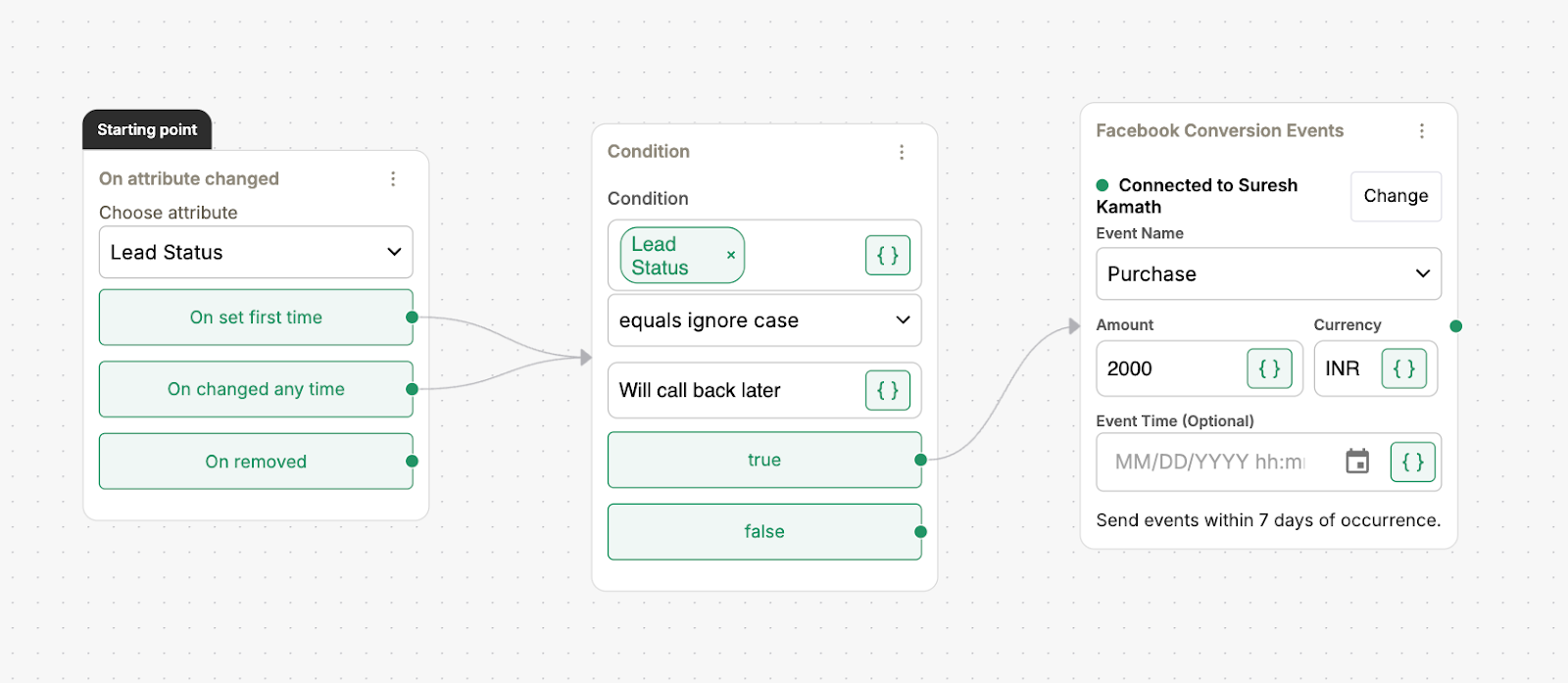Open the equals ignore case operator dropdown
The width and height of the screenshot is (1568, 683).
(764, 320)
